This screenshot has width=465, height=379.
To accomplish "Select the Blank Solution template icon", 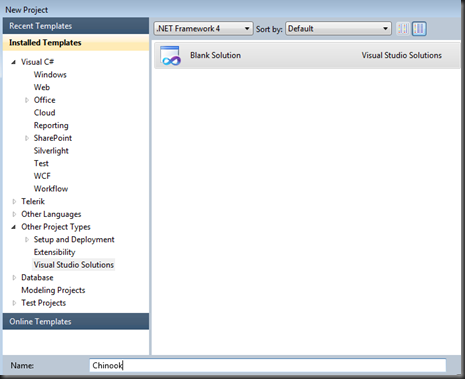I will pos(170,56).
